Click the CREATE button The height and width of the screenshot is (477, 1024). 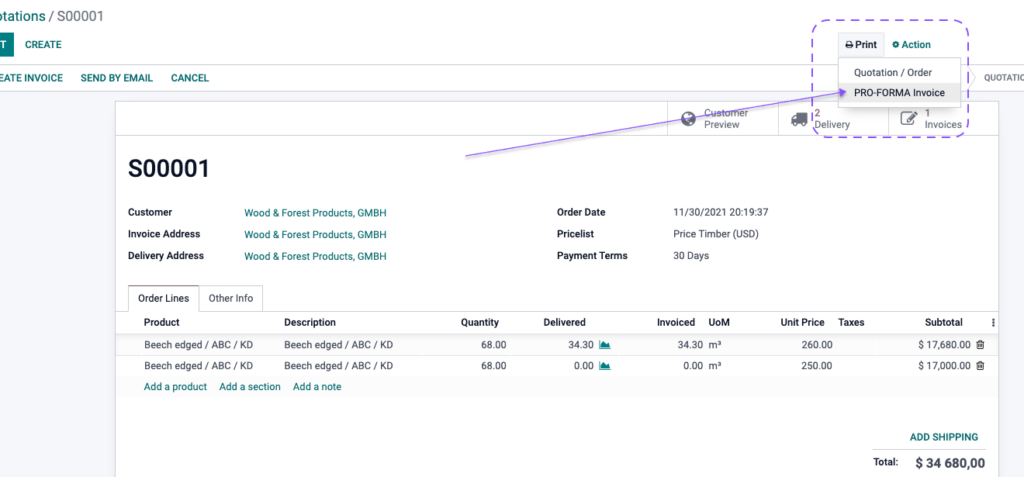(43, 44)
